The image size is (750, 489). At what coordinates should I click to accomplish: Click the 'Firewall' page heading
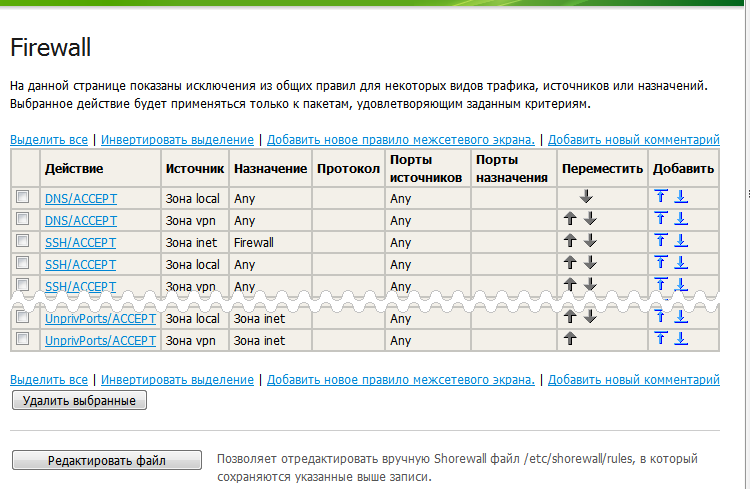click(51, 47)
